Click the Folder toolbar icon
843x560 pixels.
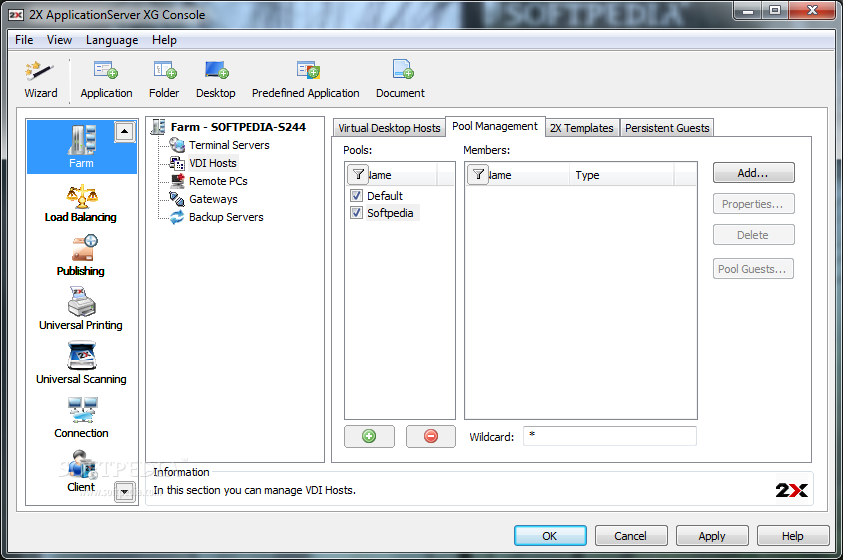(x=164, y=80)
